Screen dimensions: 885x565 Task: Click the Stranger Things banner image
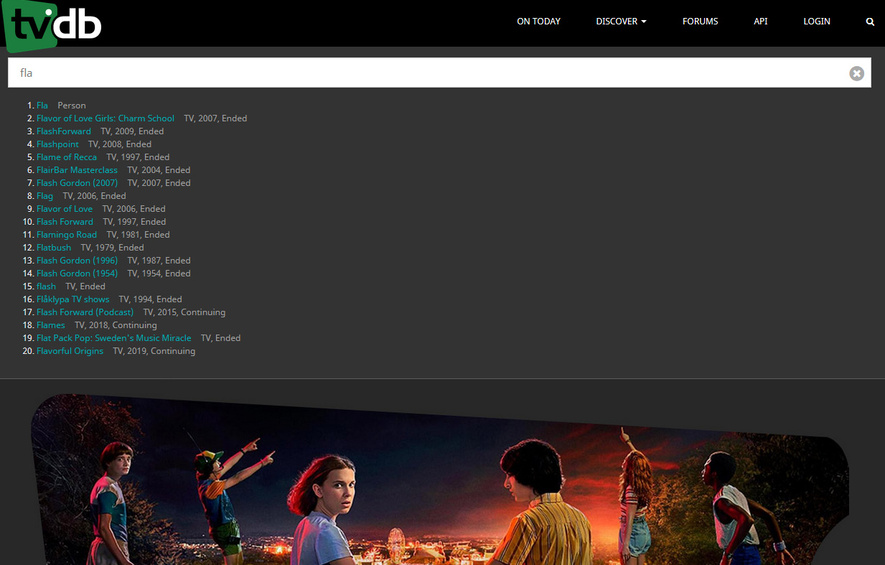click(x=440, y=480)
